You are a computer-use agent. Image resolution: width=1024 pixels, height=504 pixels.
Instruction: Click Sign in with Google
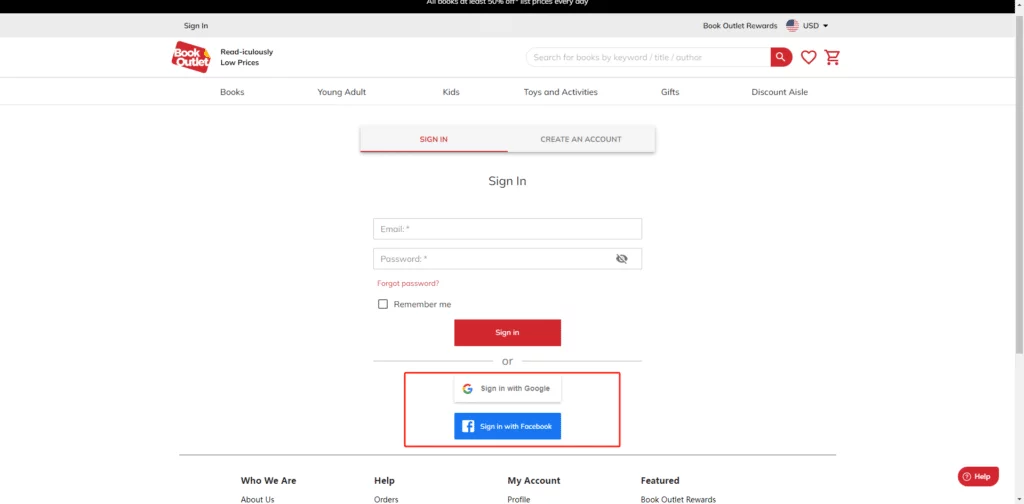pos(507,388)
